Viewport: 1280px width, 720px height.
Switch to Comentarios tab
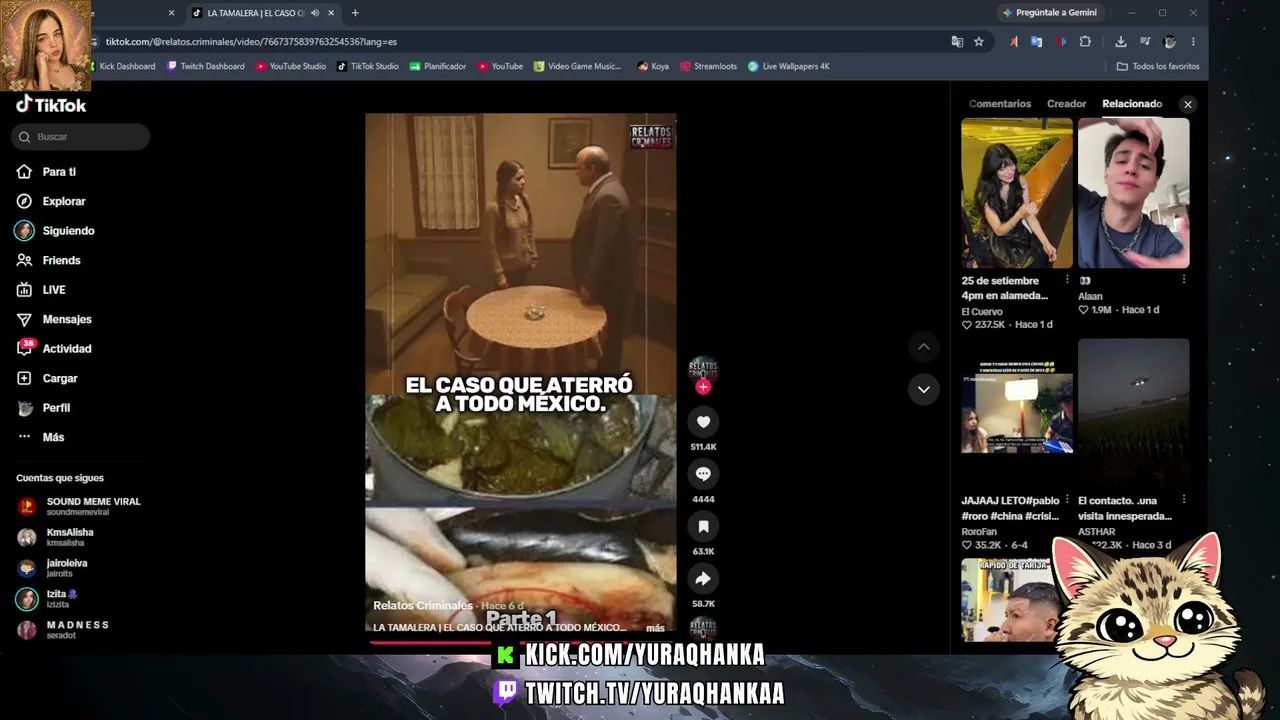tap(1000, 104)
